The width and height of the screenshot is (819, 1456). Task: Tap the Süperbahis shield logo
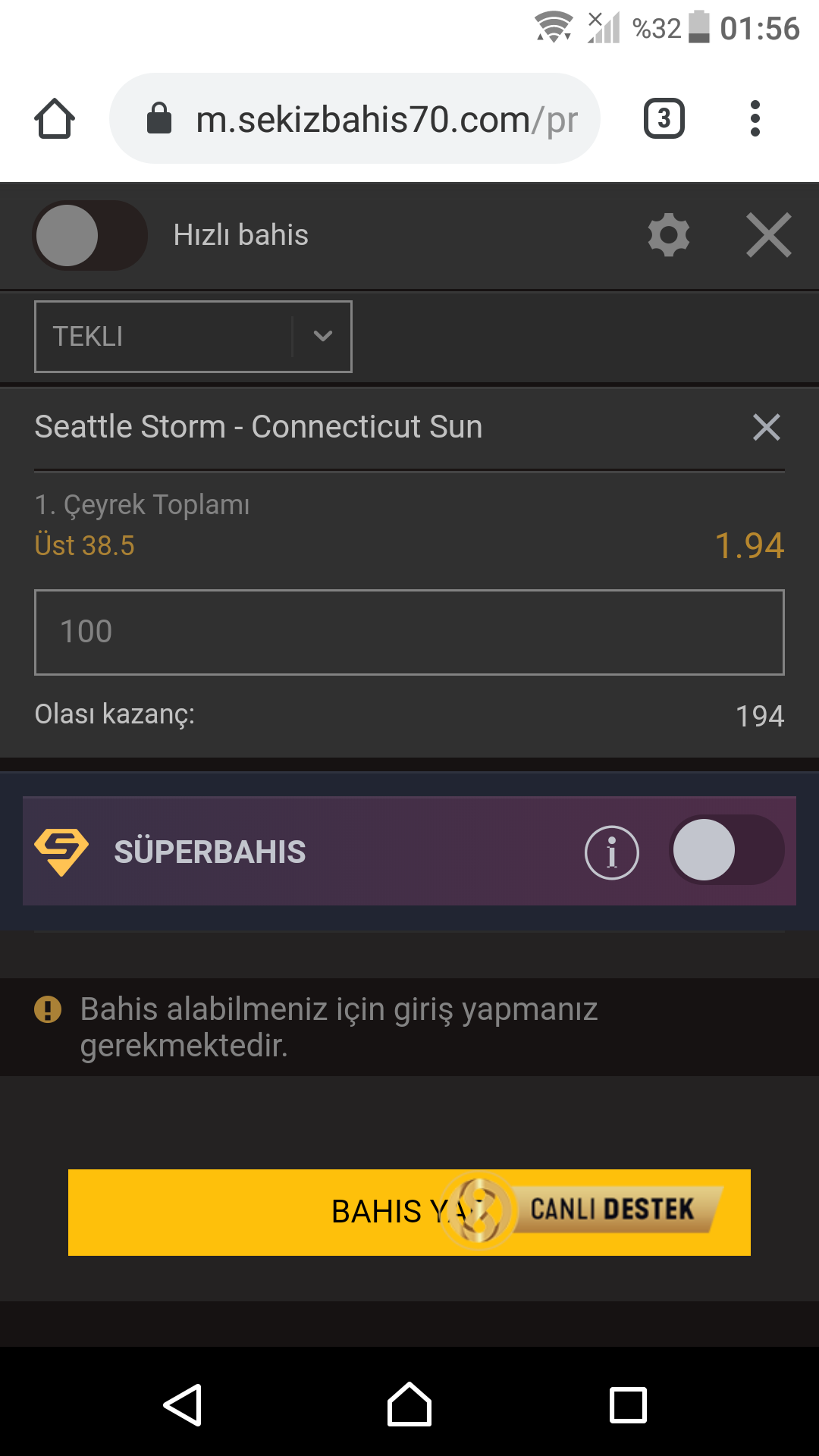(x=61, y=852)
